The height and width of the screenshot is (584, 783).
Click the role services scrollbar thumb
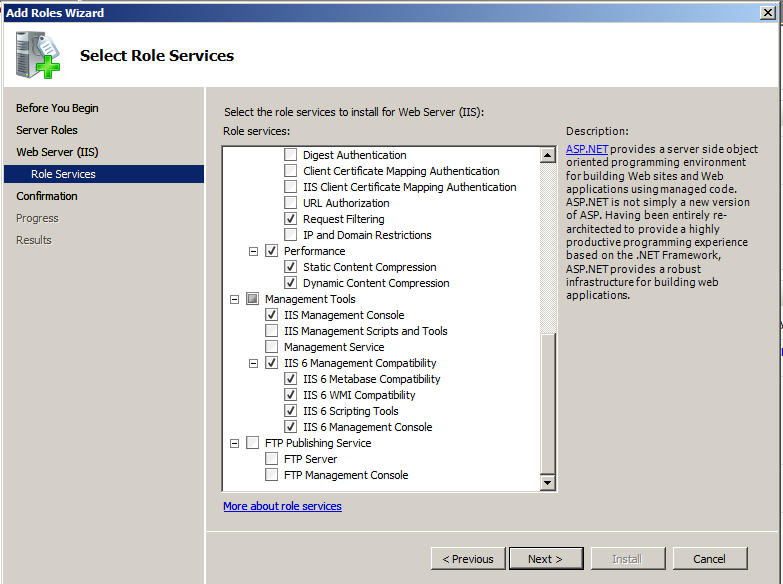(x=548, y=403)
